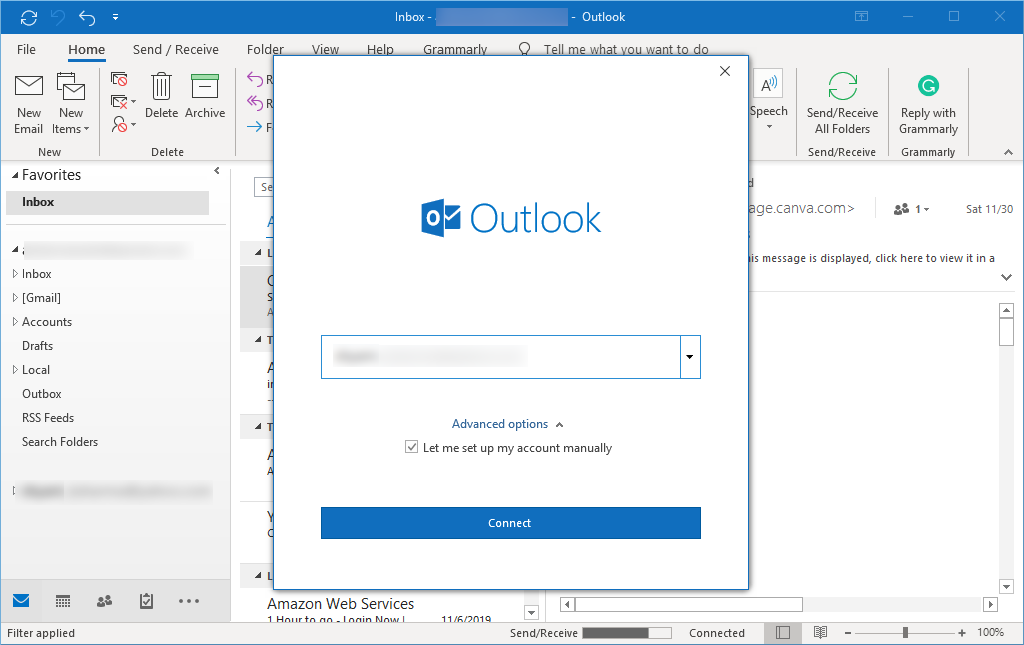
Task: Click Send/Receive All Folders icon
Action: point(842,86)
